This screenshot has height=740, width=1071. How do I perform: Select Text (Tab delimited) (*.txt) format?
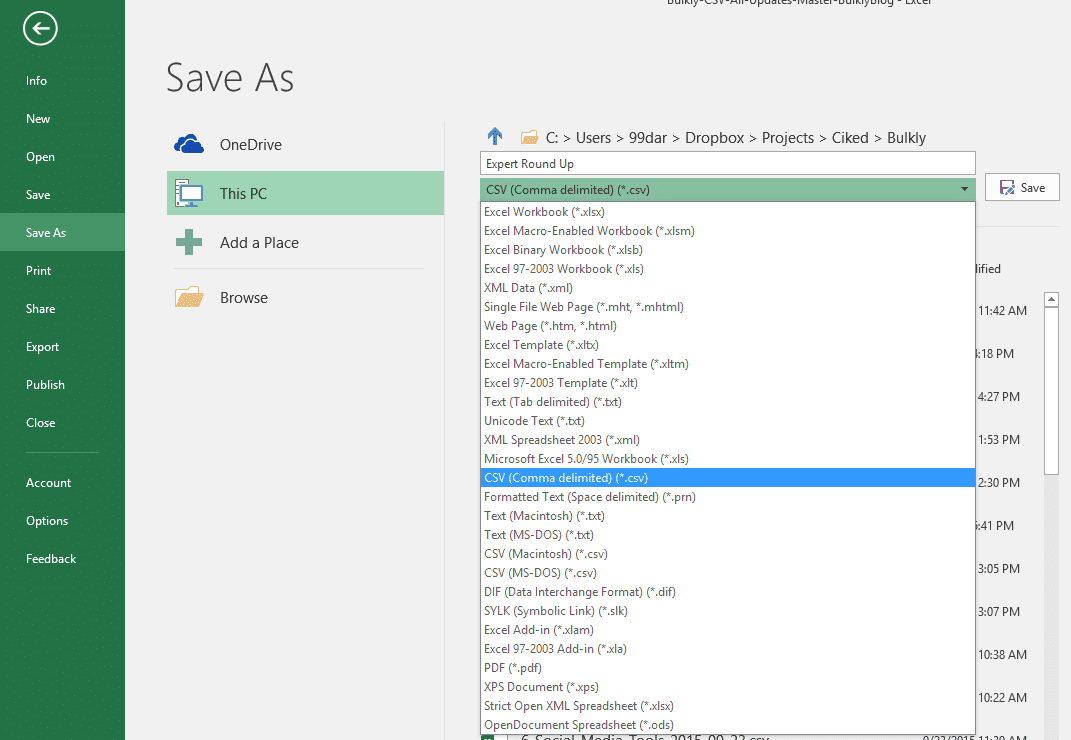pos(728,402)
